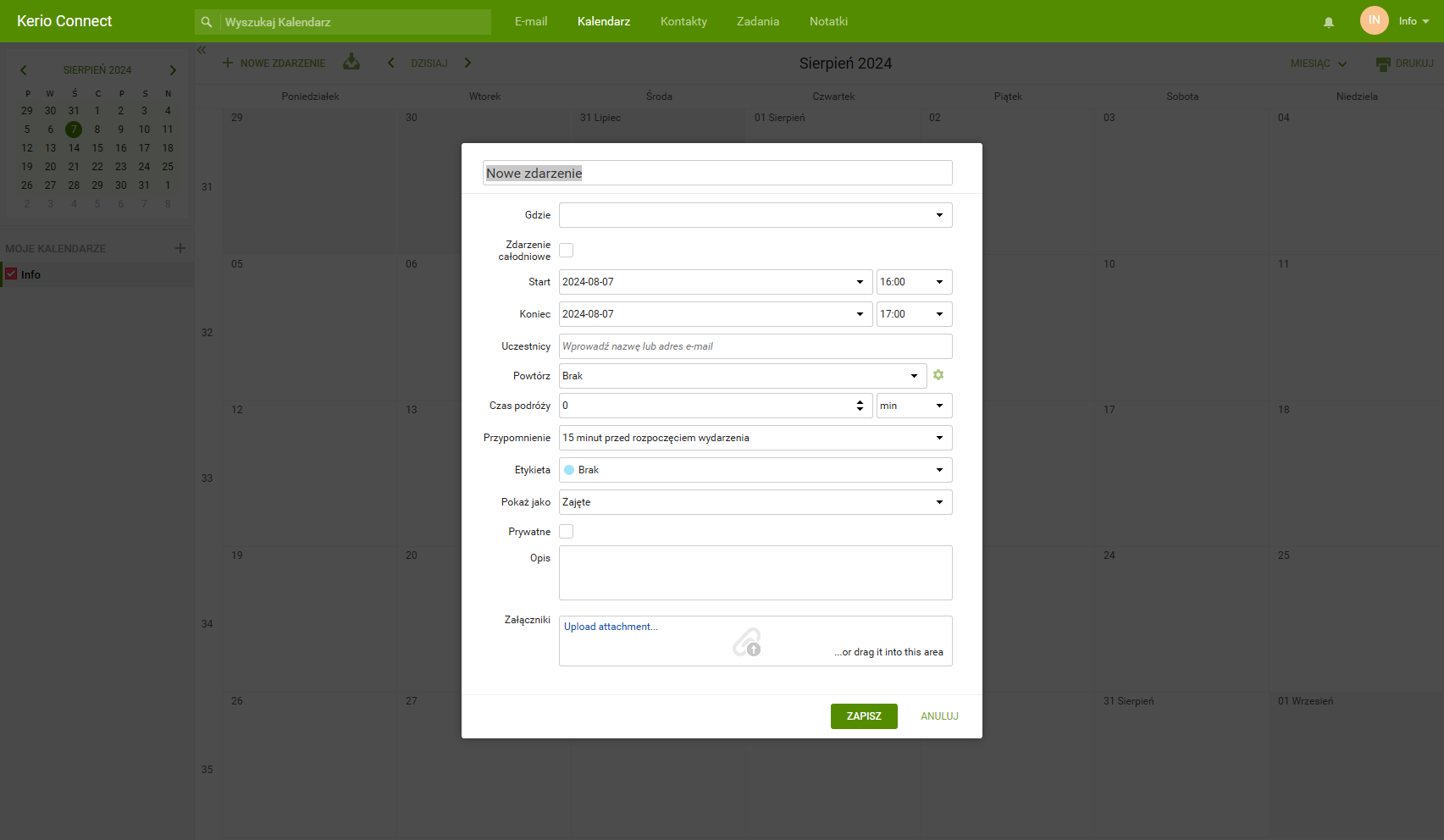This screenshot has width=1444, height=840.
Task: Add new calendar with plus icon
Action: 180,248
